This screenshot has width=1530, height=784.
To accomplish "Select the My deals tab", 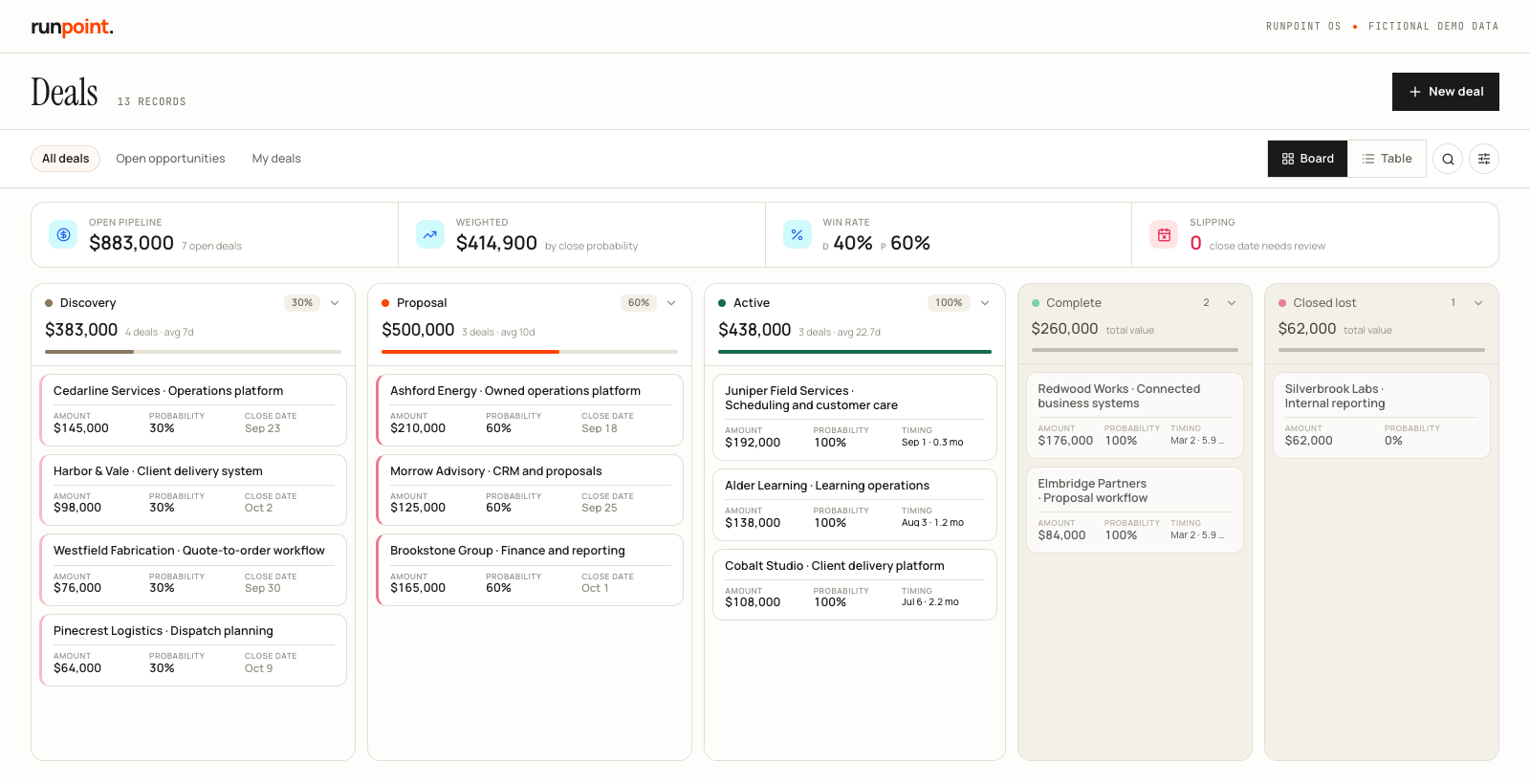I will [276, 159].
